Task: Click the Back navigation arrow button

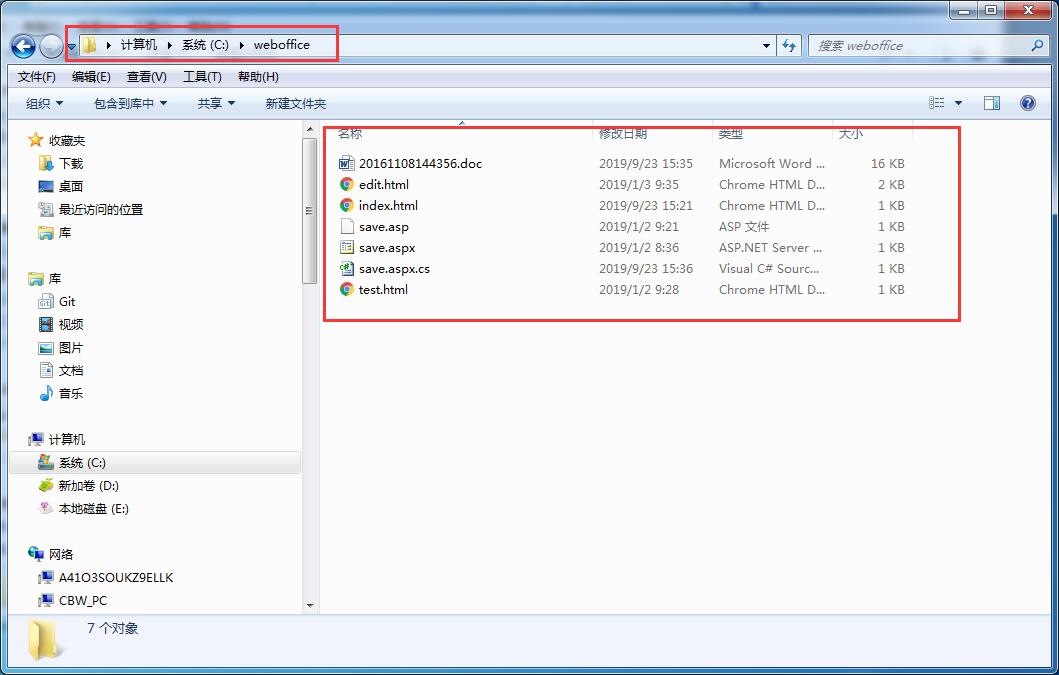Action: coord(23,47)
